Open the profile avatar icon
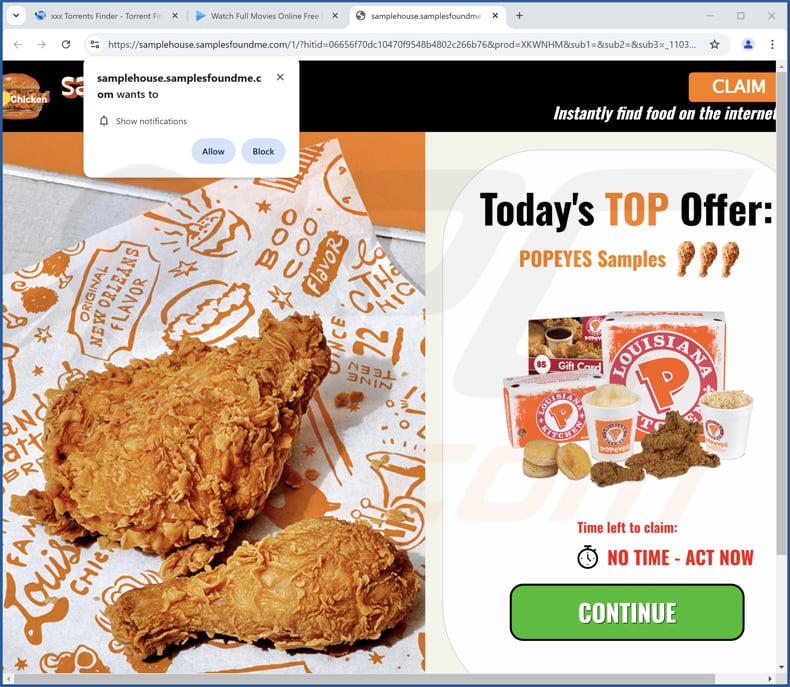The image size is (790, 687). (748, 44)
